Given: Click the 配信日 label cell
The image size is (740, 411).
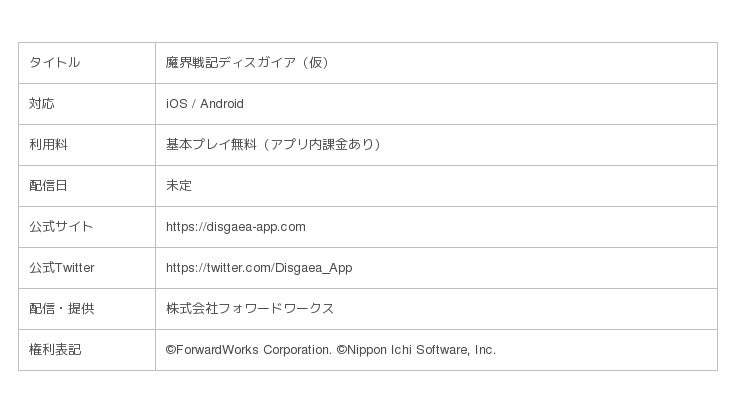Looking at the screenshot, I should point(48,186).
